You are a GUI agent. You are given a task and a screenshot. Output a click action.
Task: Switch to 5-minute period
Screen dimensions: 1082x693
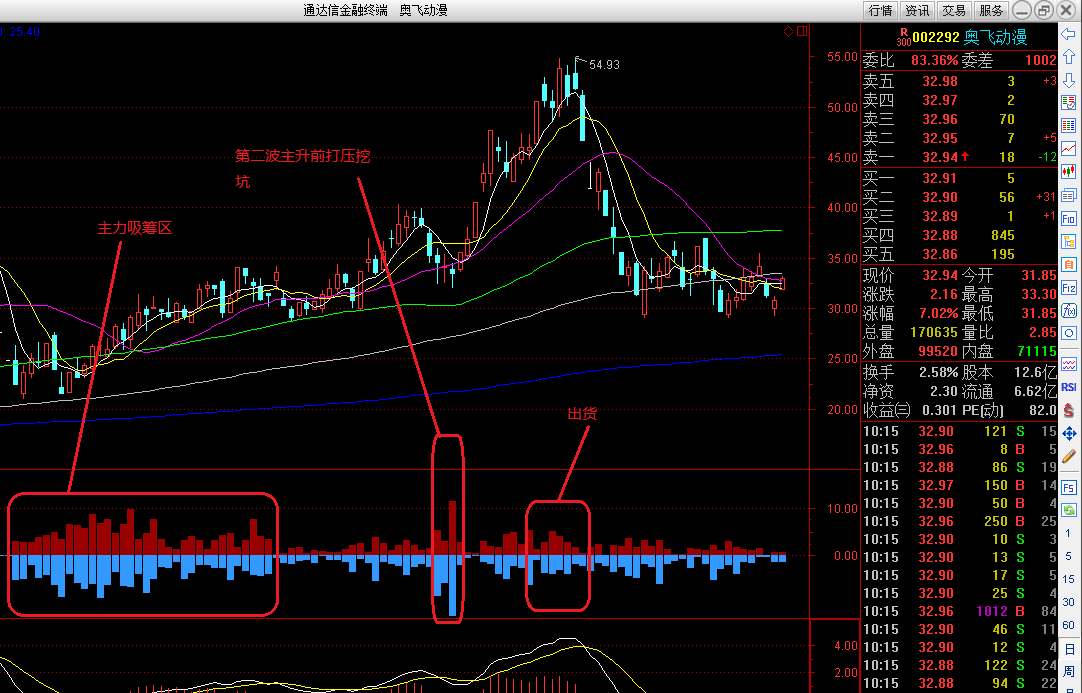[x=1068, y=556]
